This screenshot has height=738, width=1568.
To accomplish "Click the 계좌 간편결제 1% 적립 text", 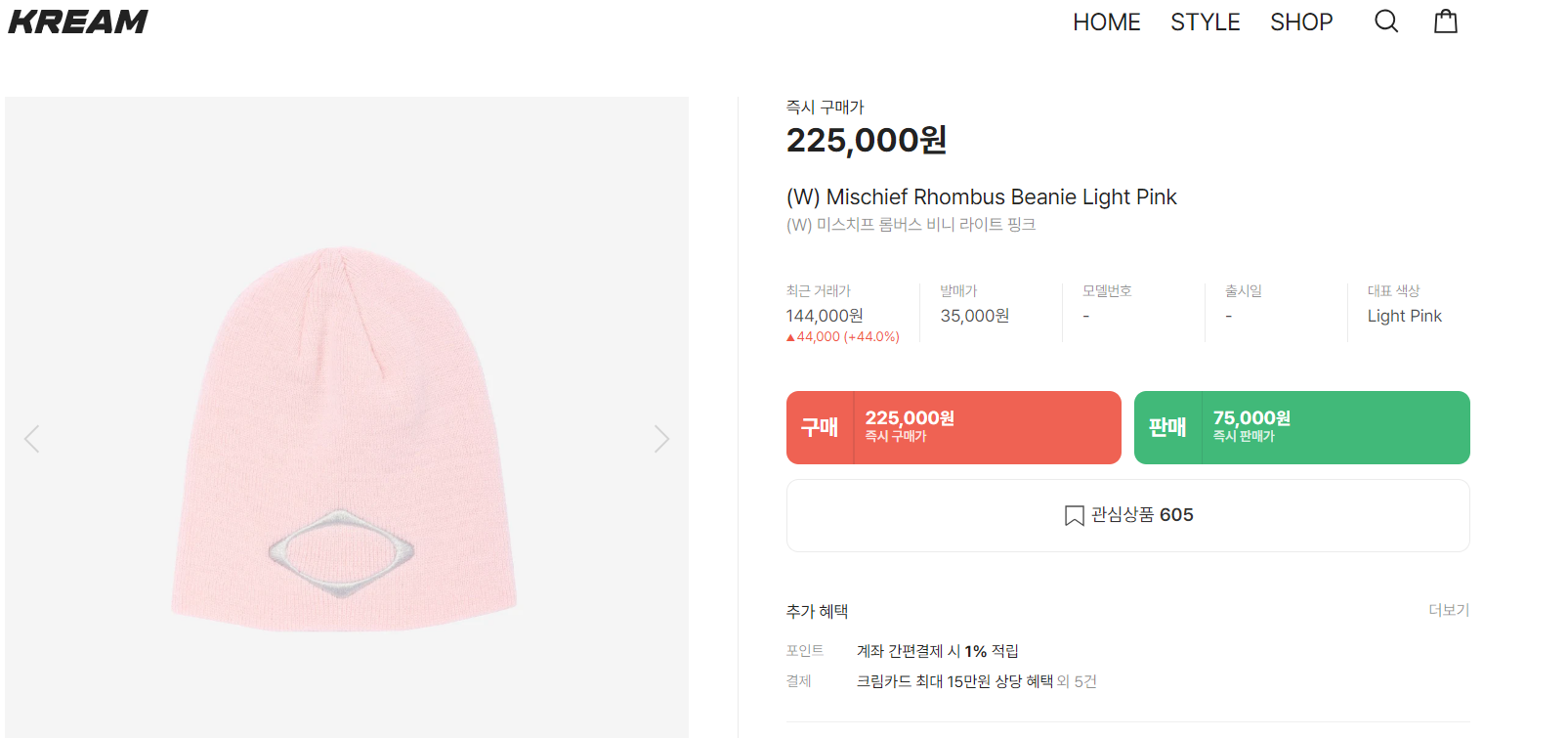I will 937,651.
